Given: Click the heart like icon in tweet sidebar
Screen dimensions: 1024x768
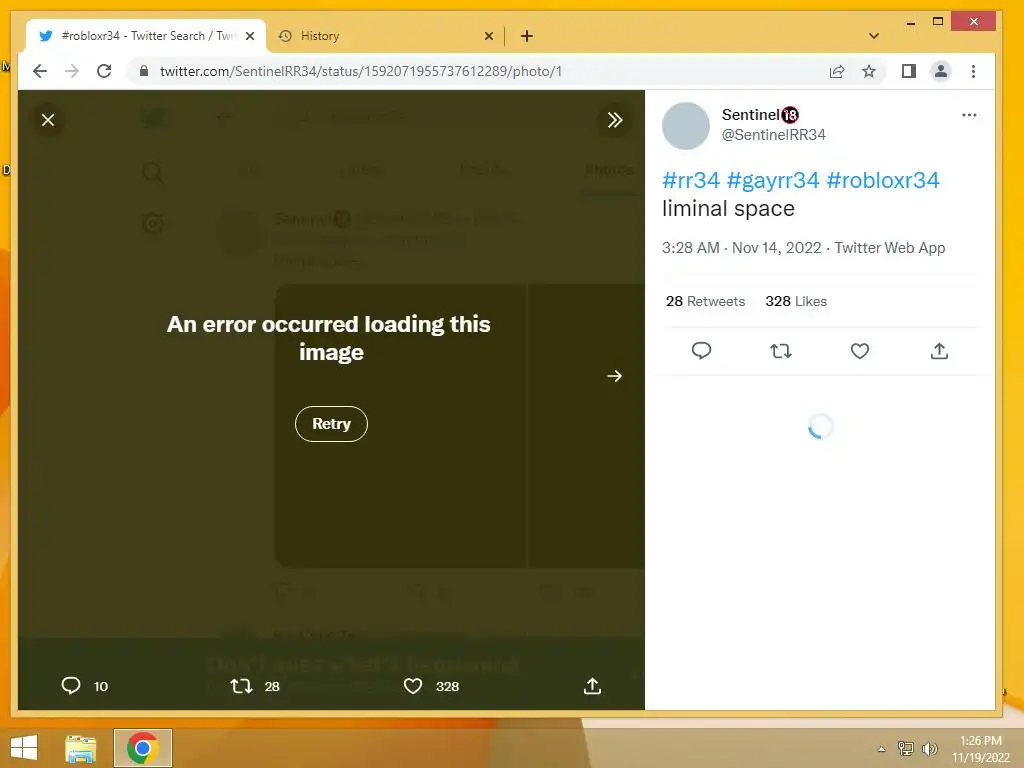Looking at the screenshot, I should [860, 351].
